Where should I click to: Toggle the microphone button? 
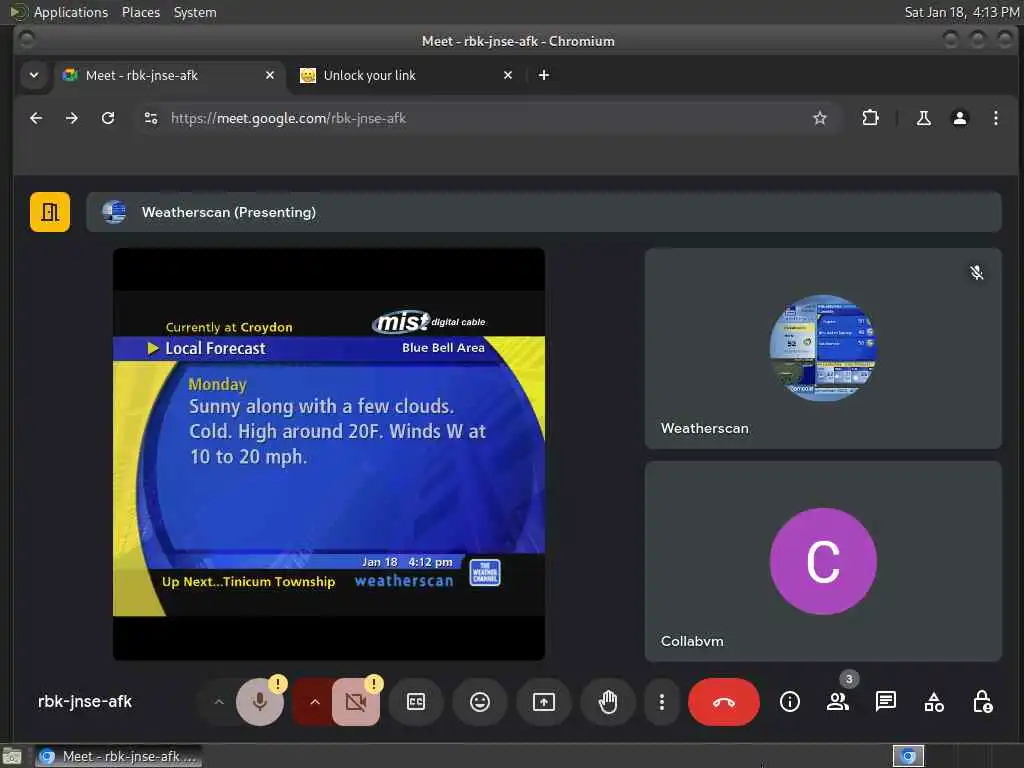click(x=259, y=702)
